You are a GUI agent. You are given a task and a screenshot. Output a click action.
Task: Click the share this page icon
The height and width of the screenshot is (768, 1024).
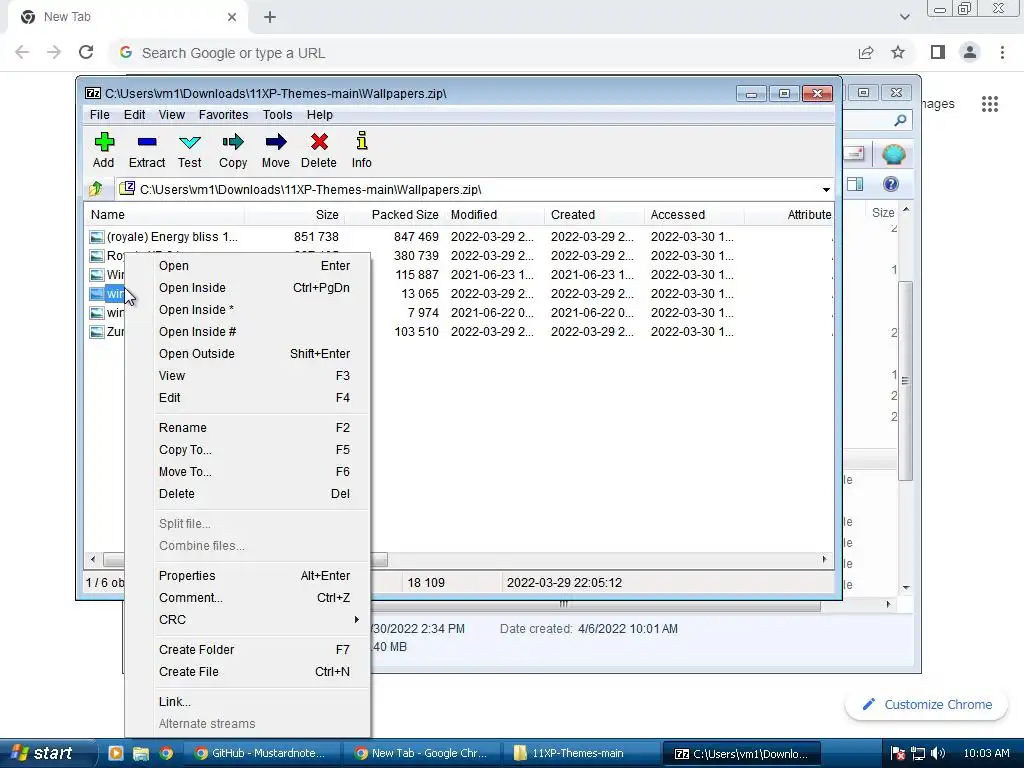[866, 53]
